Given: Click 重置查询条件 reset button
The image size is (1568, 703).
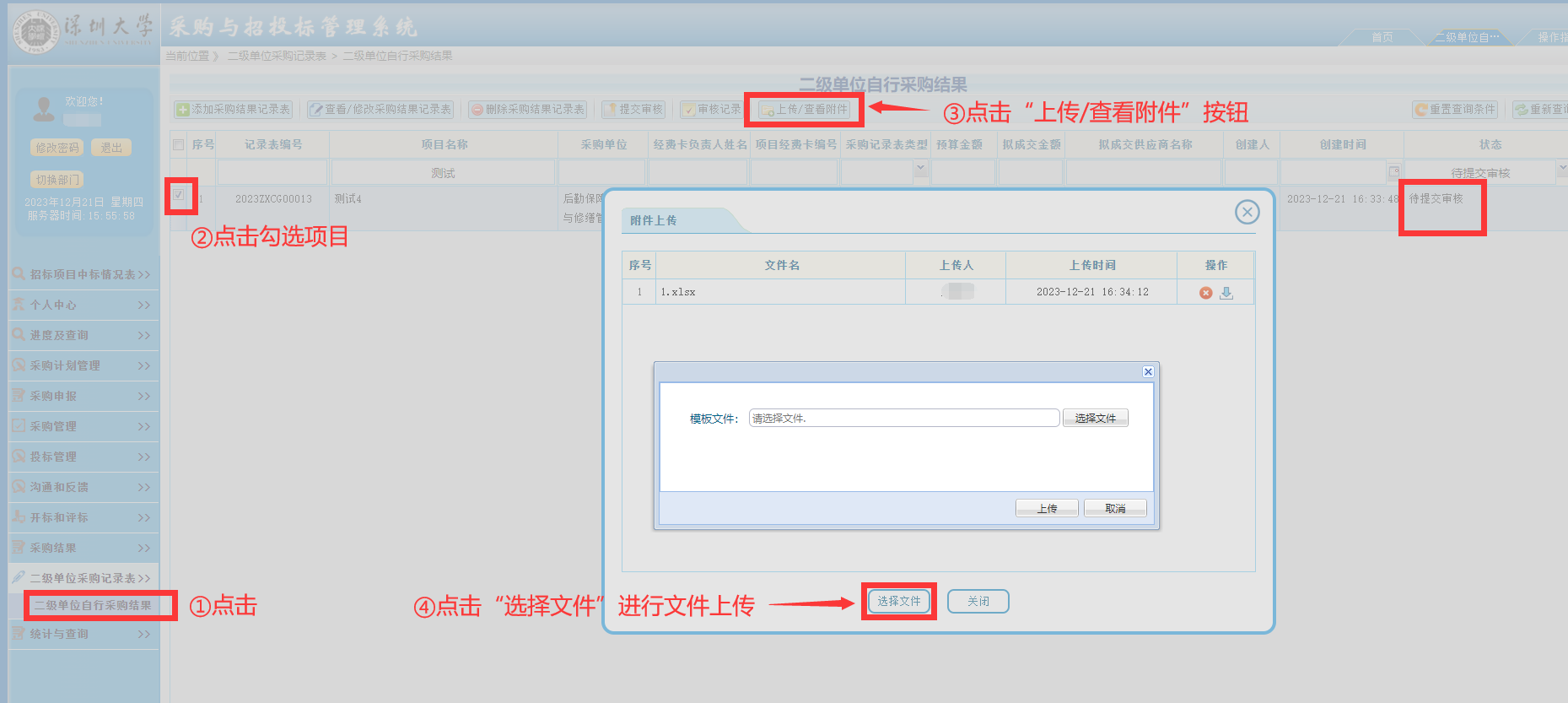Looking at the screenshot, I should 1455,110.
